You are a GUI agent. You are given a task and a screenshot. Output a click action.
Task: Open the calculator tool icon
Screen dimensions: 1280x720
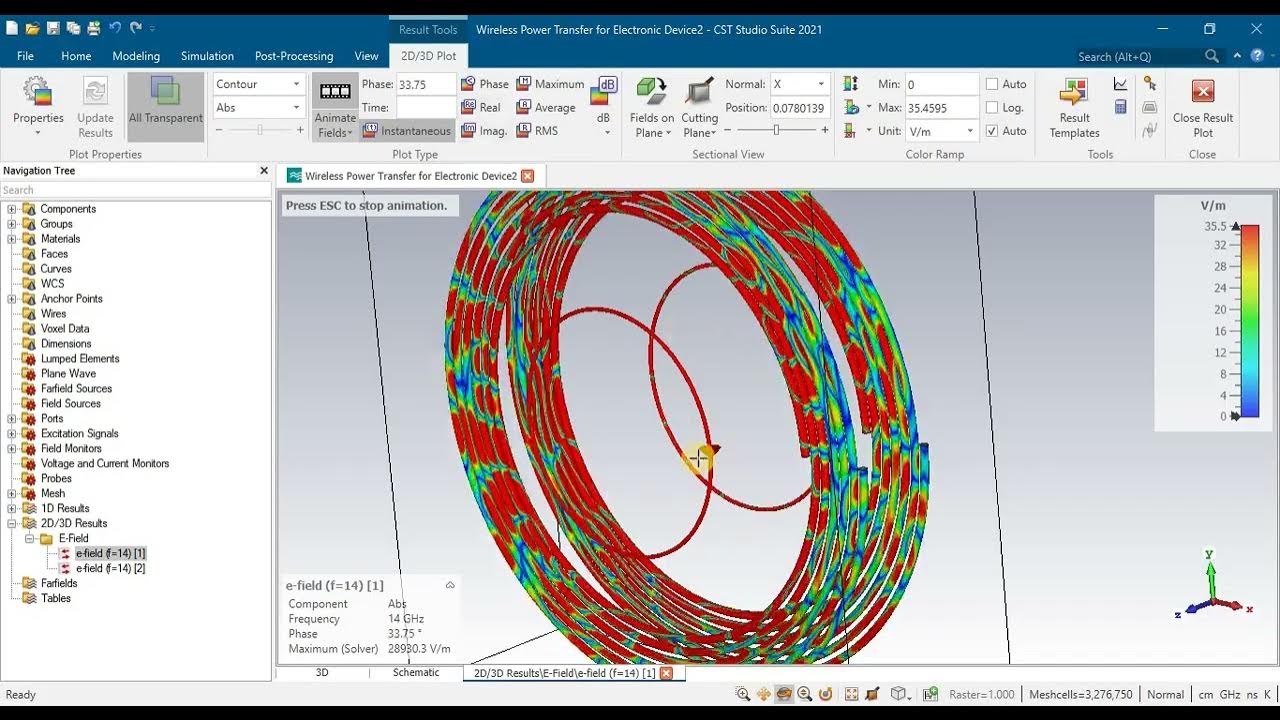[x=1120, y=107]
